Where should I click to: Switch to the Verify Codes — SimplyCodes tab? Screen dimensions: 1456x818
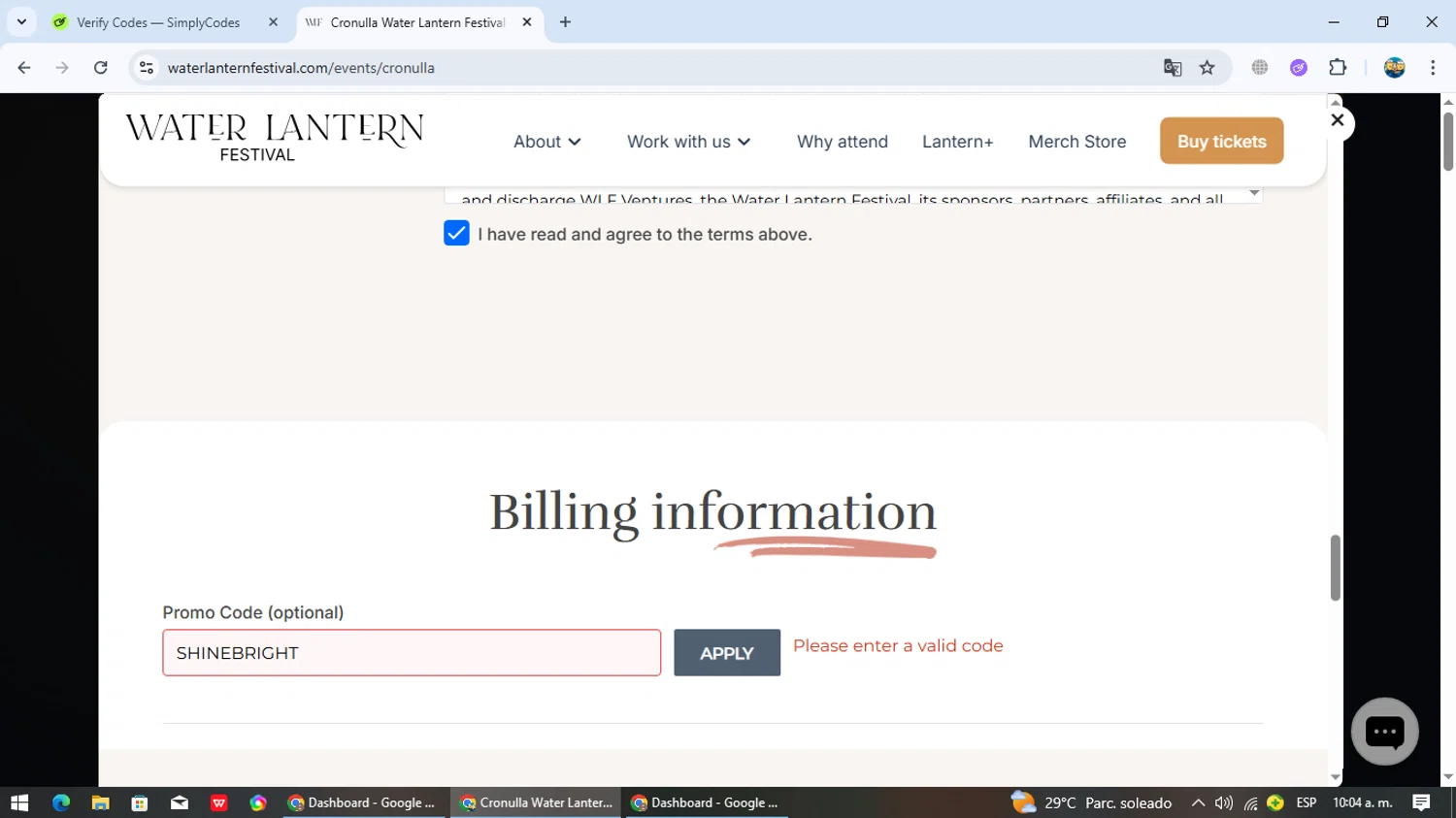[166, 22]
